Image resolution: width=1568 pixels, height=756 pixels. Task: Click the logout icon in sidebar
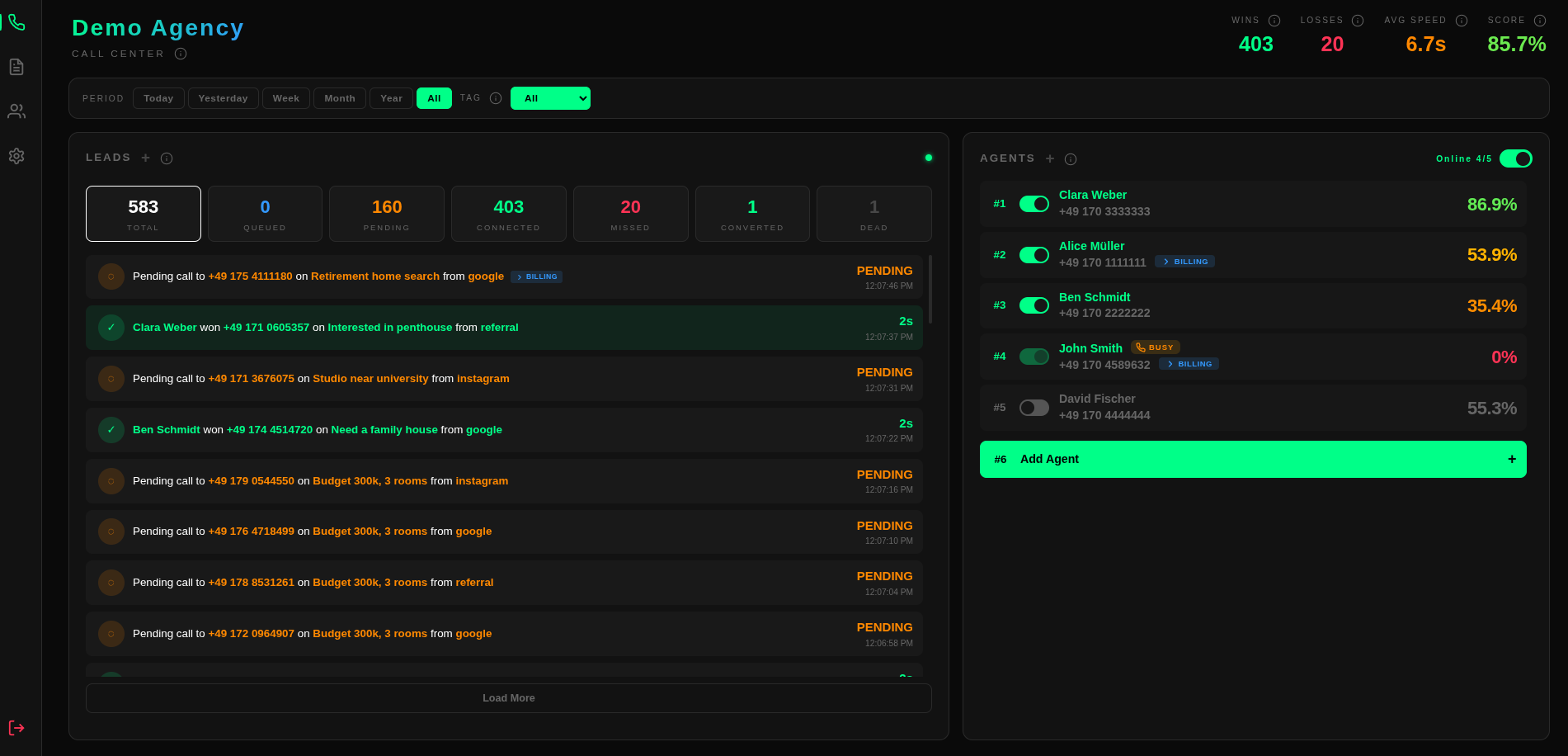pyautogui.click(x=16, y=728)
